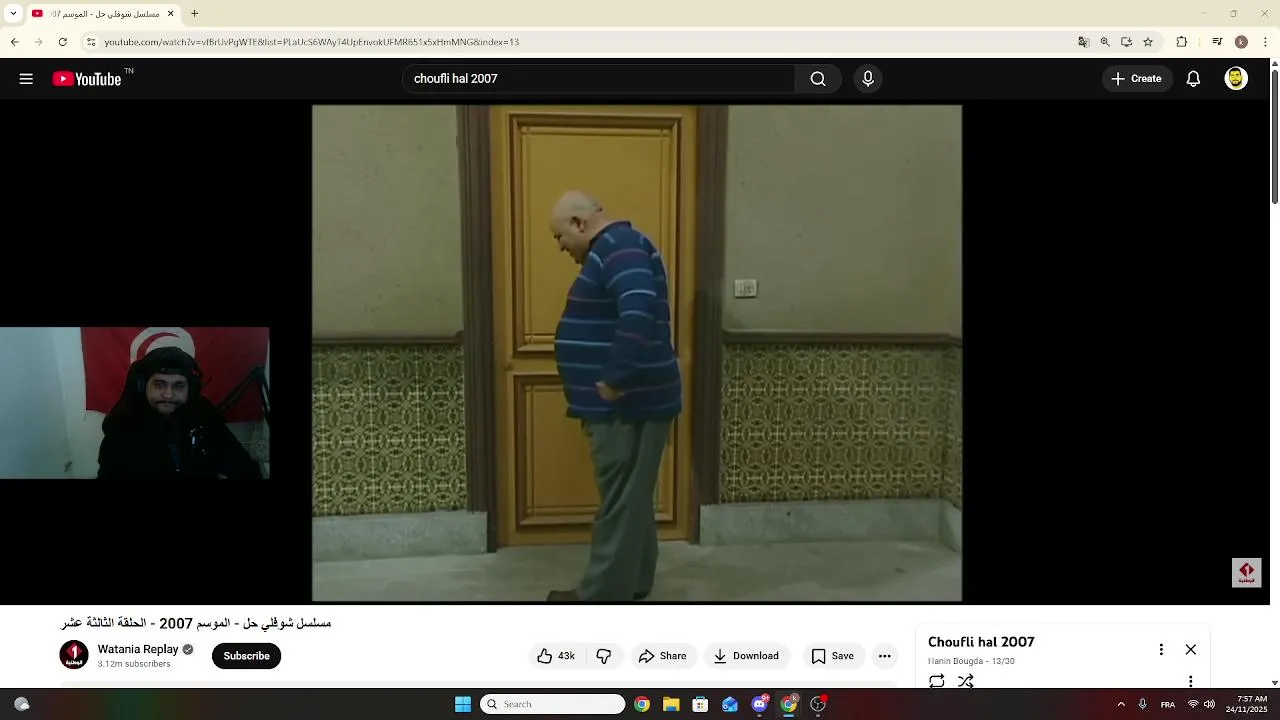Click the Watania channel watermark on the video
This screenshot has height=720, width=1280.
pos(1246,573)
